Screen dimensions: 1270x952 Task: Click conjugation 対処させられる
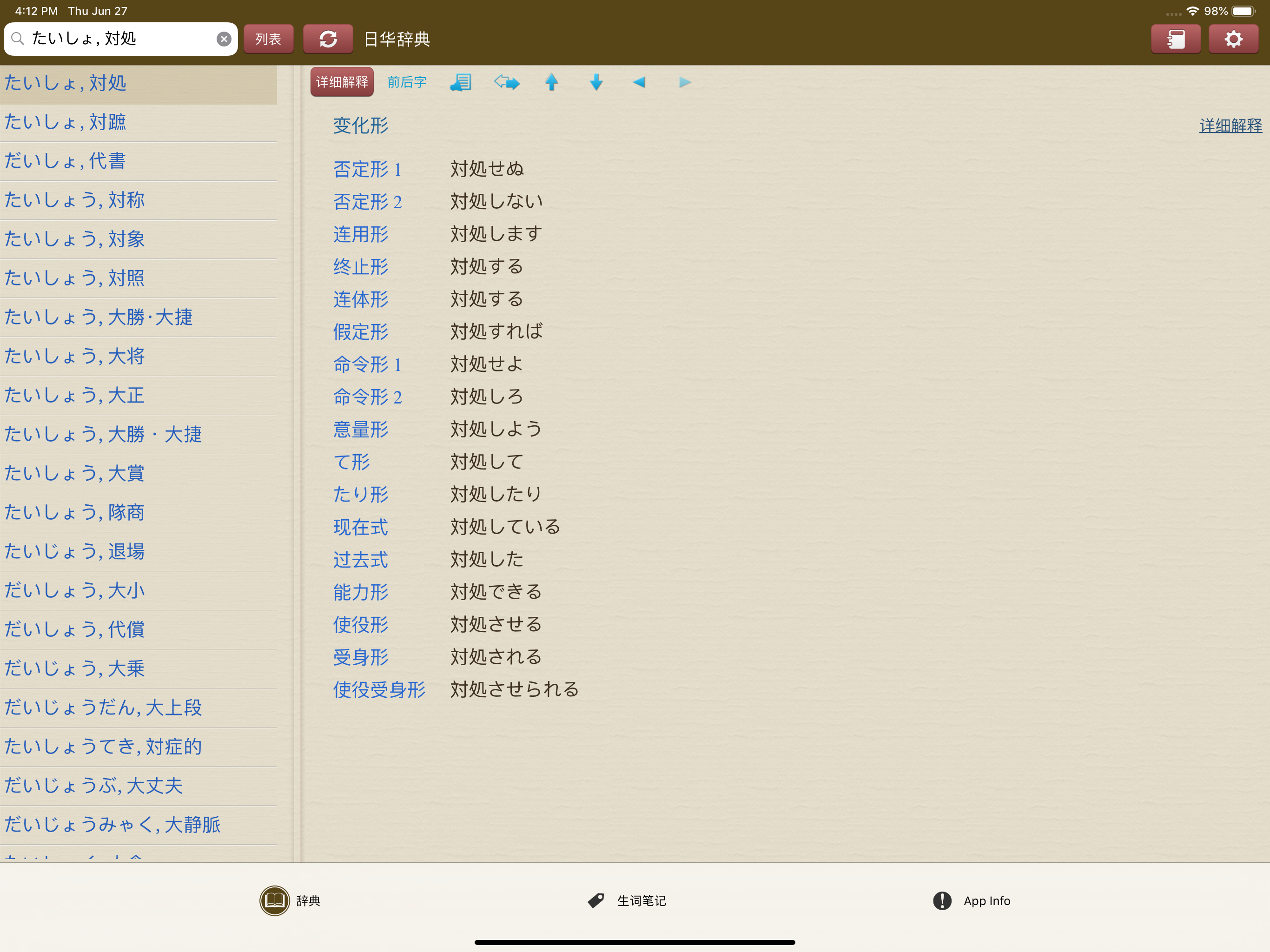point(515,689)
